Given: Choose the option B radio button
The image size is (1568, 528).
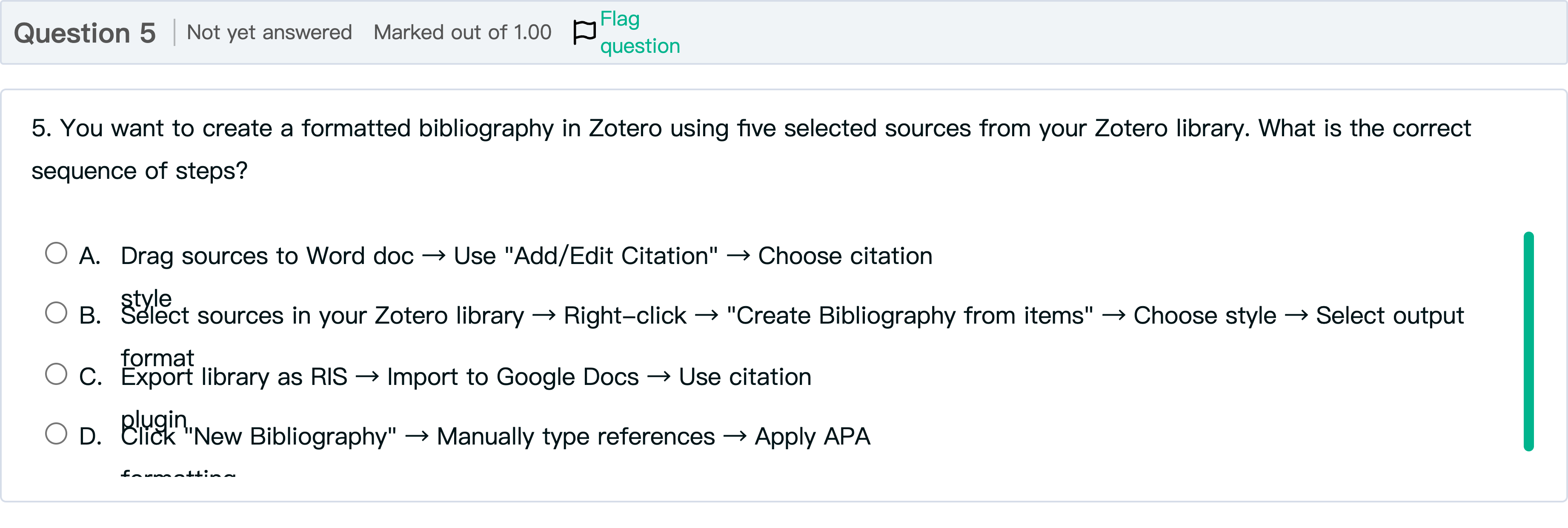Looking at the screenshot, I should [x=56, y=313].
